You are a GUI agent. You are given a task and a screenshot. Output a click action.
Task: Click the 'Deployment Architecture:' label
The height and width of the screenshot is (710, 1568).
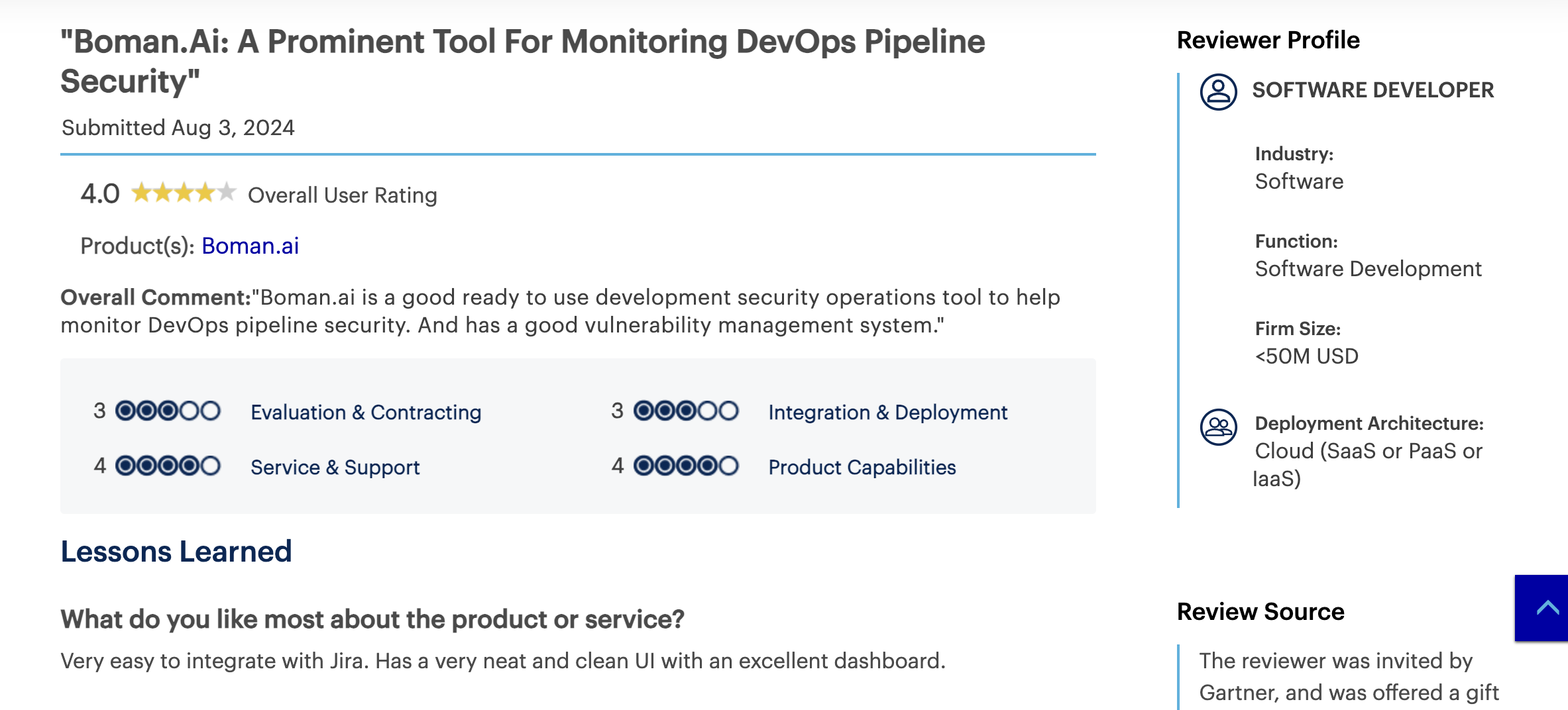click(x=1369, y=423)
